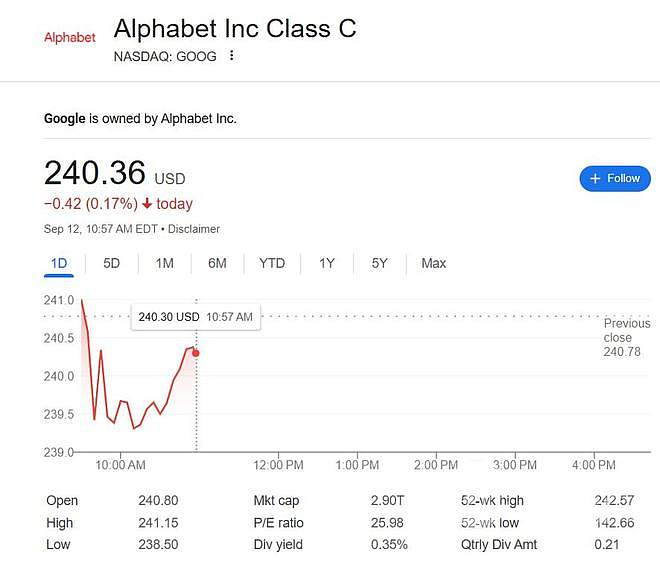
Task: Show the 6M chart range
Action: click(217, 263)
